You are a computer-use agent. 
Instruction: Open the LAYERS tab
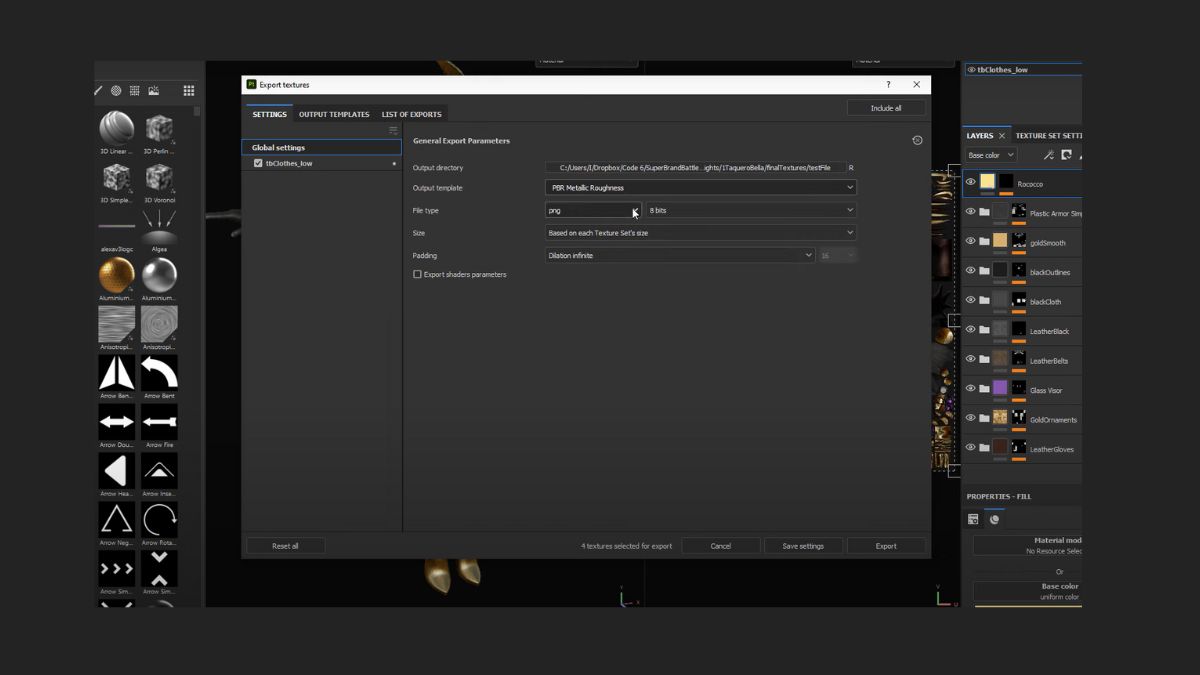click(x=980, y=136)
